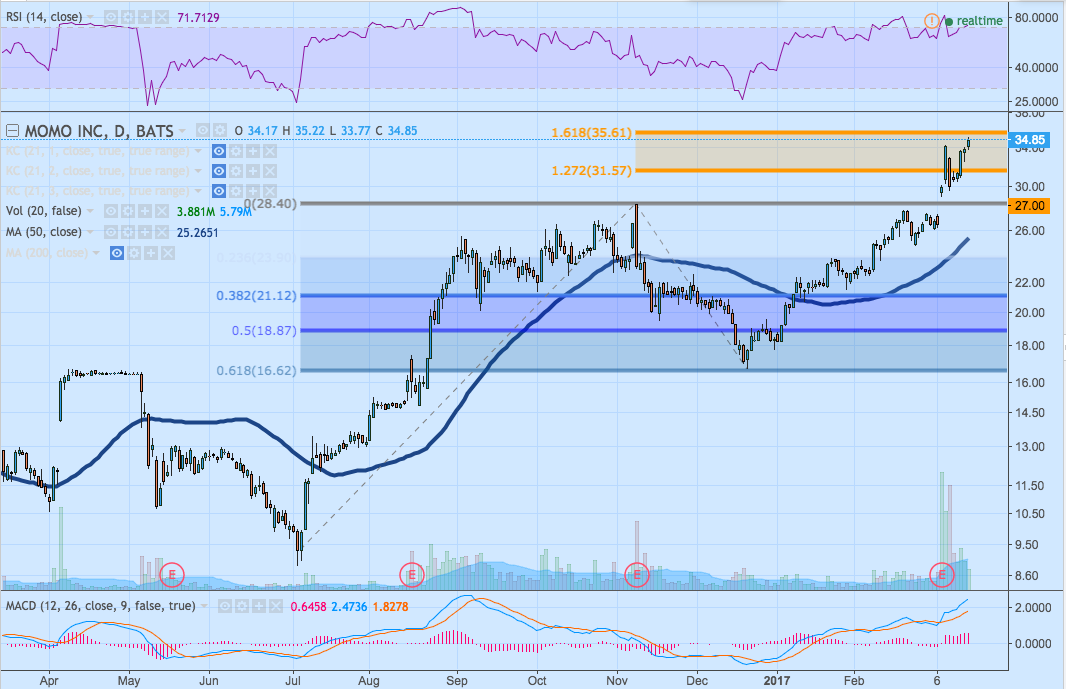
Task: Click the earnings marker near November
Action: coord(637,574)
